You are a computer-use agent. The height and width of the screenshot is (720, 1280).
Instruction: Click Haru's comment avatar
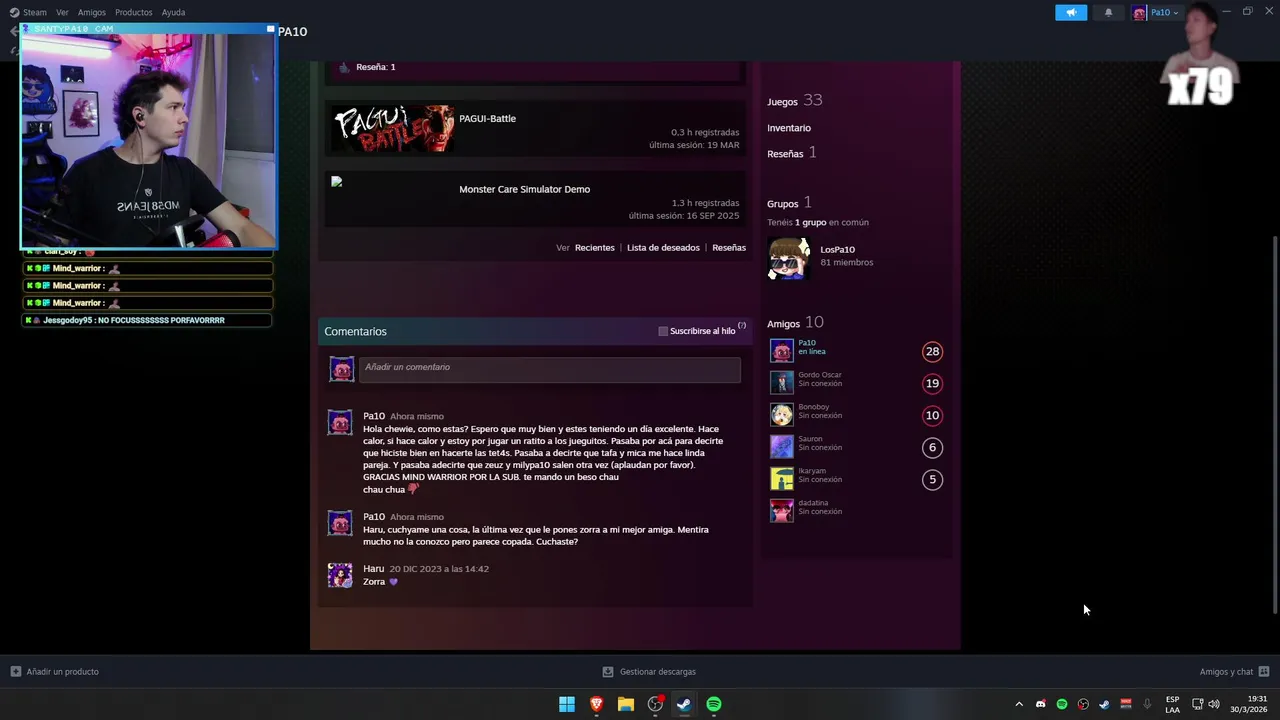(x=340, y=575)
